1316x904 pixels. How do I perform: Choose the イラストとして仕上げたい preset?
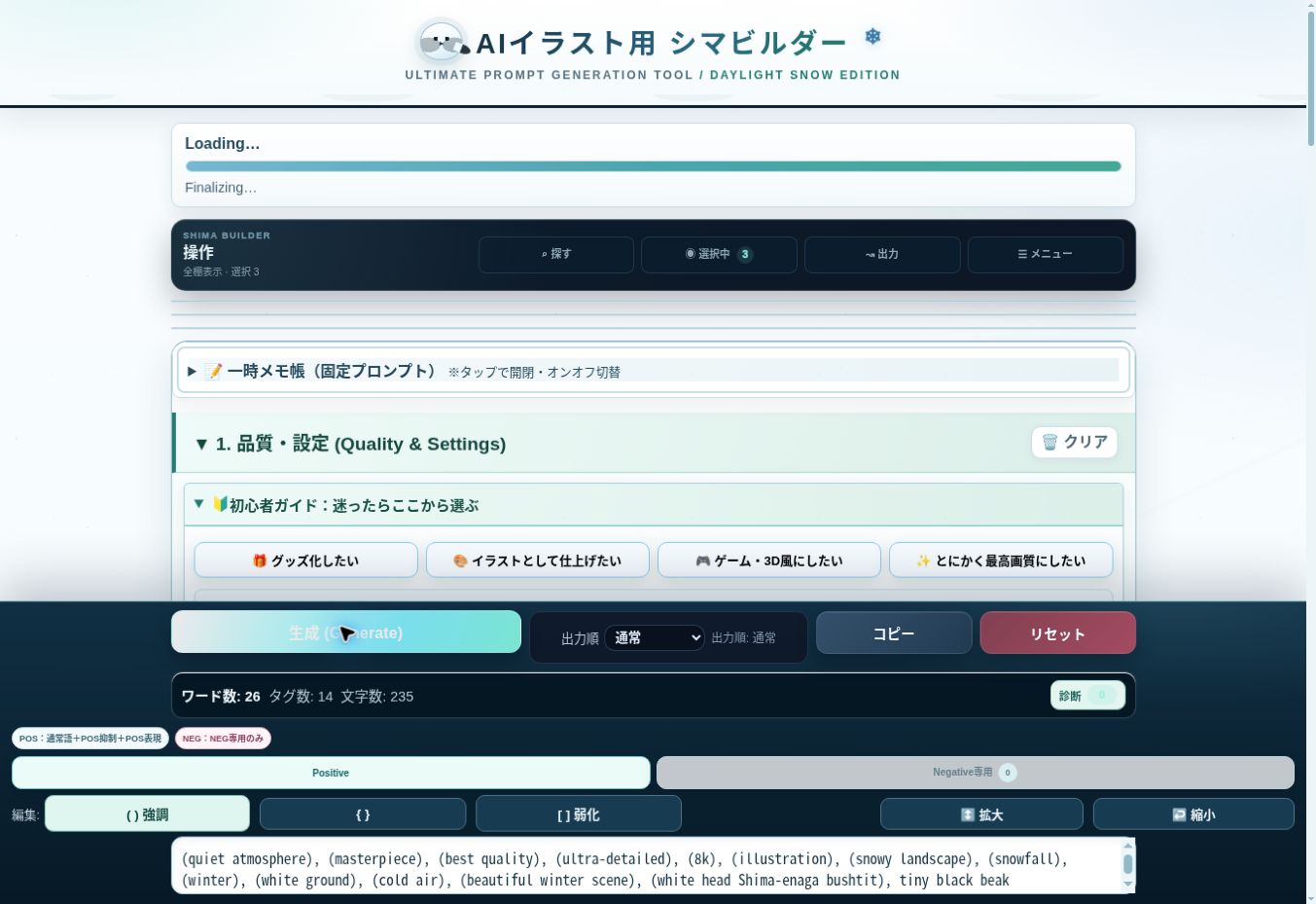tap(538, 560)
